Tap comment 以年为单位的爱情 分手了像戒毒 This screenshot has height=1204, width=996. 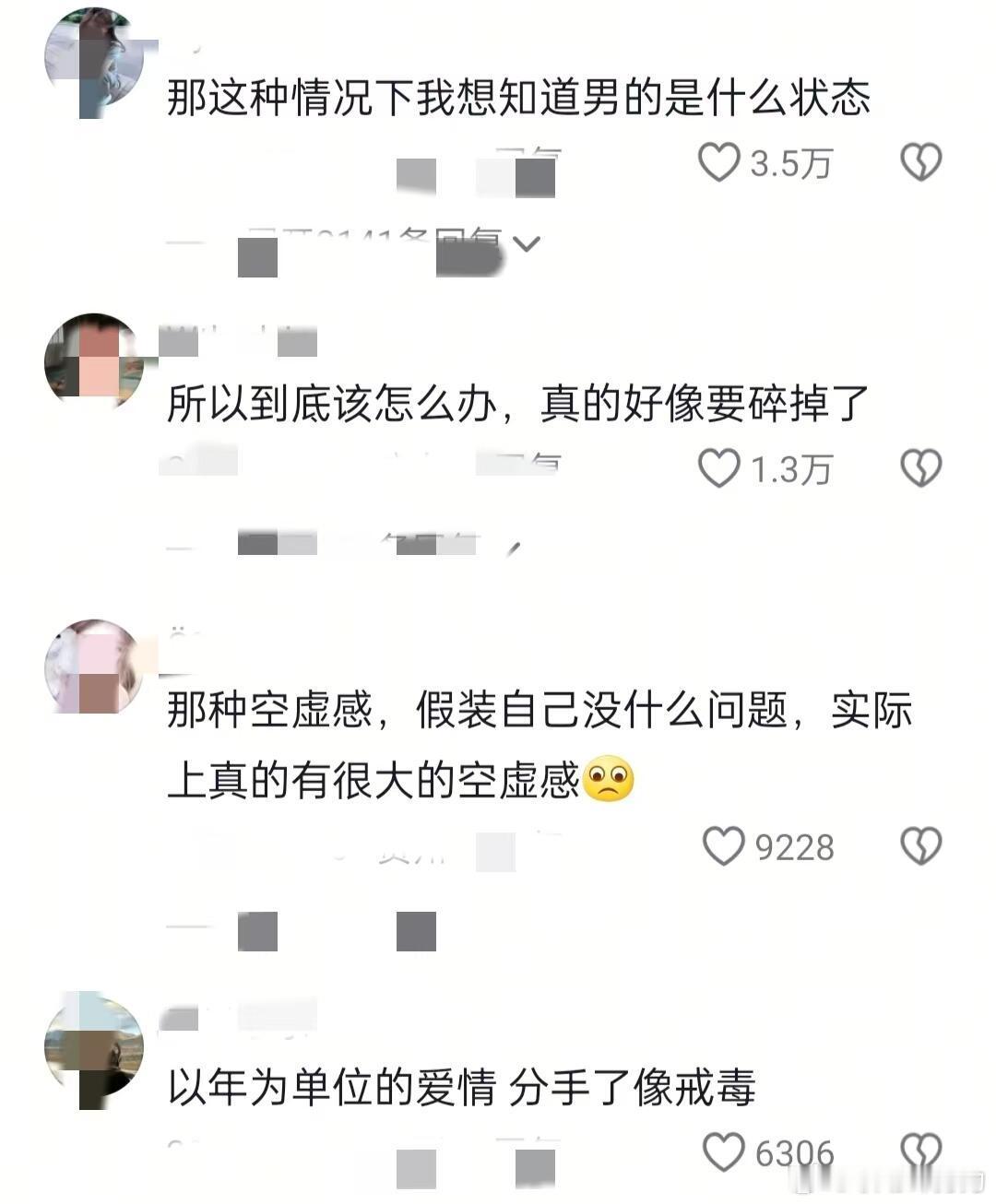461,1088
